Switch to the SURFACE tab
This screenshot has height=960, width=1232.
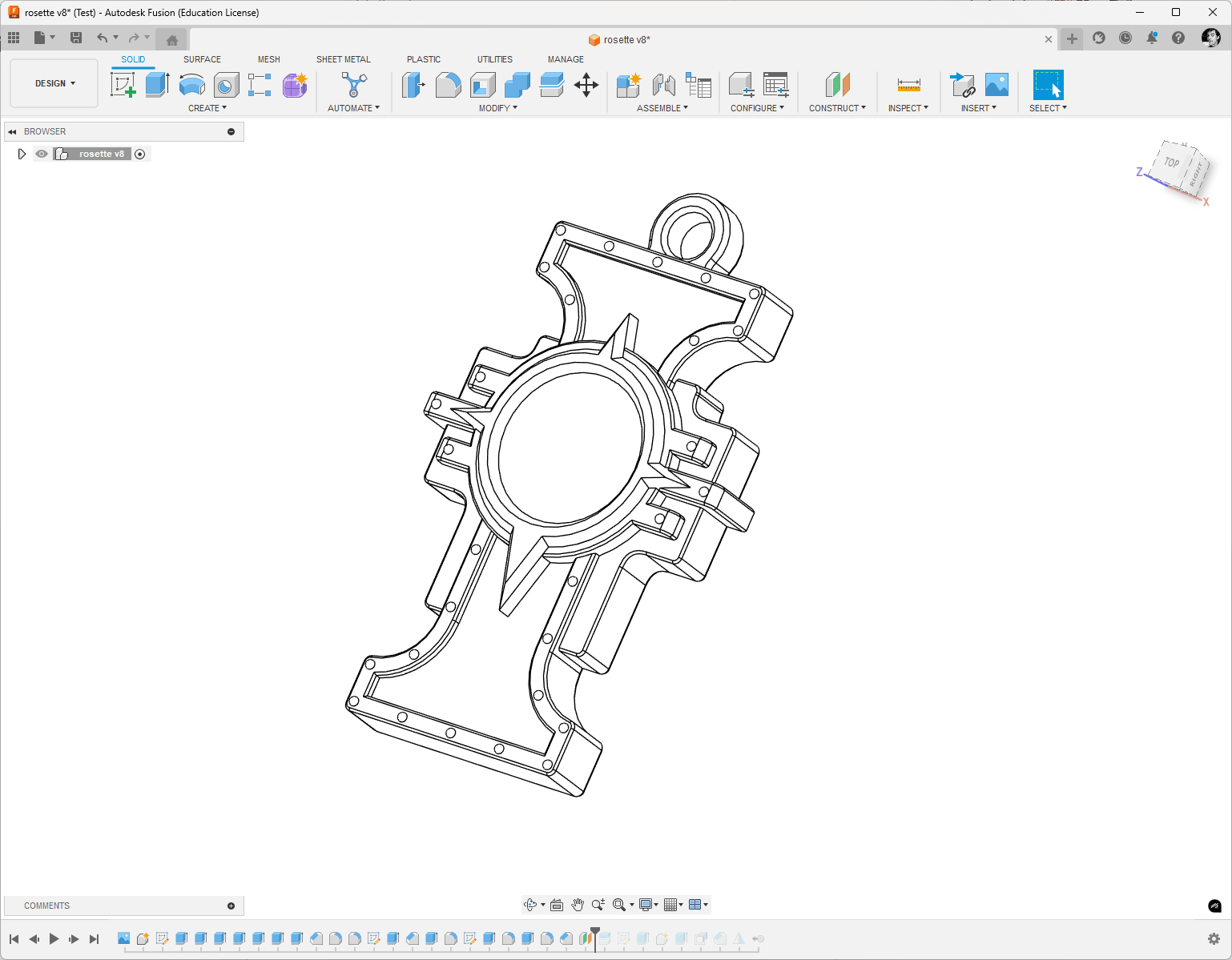coord(202,59)
